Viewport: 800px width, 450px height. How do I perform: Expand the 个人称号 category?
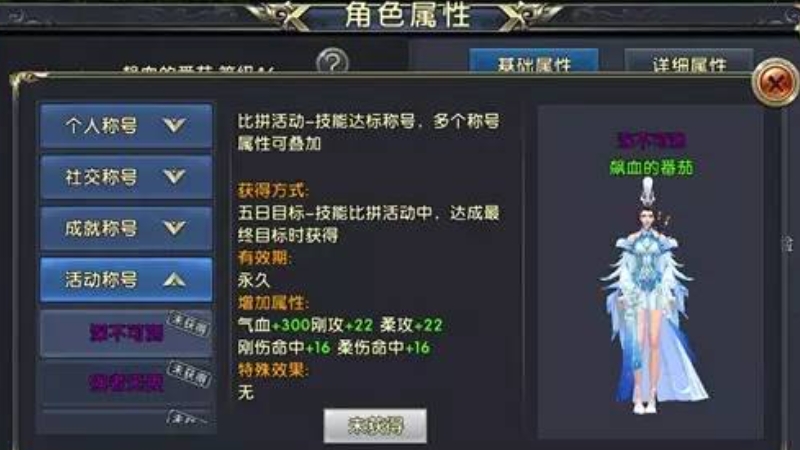[x=126, y=126]
